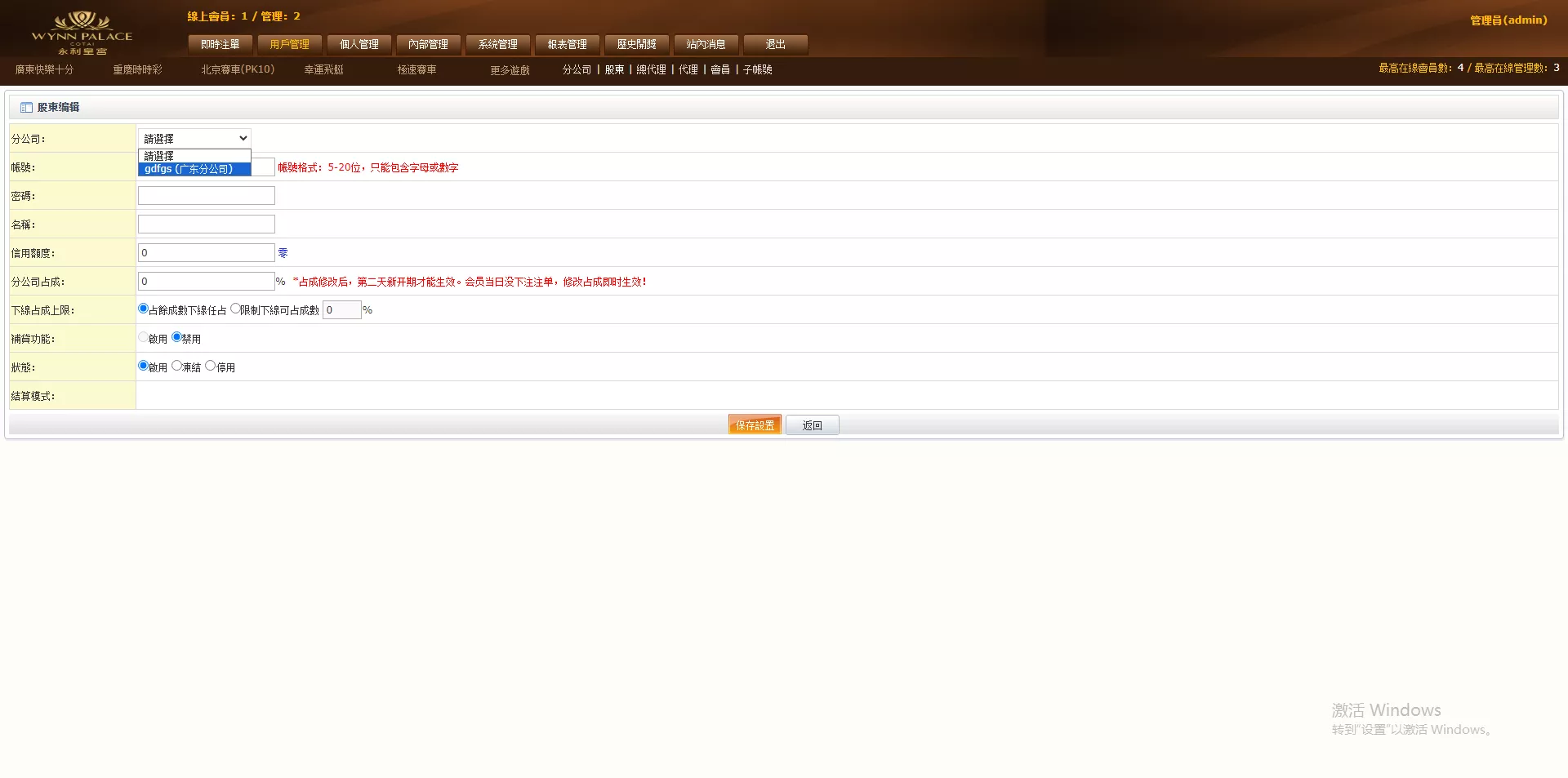This screenshot has width=1568, height=778.
Task: Click the 密碼 input field
Action: 207,196
